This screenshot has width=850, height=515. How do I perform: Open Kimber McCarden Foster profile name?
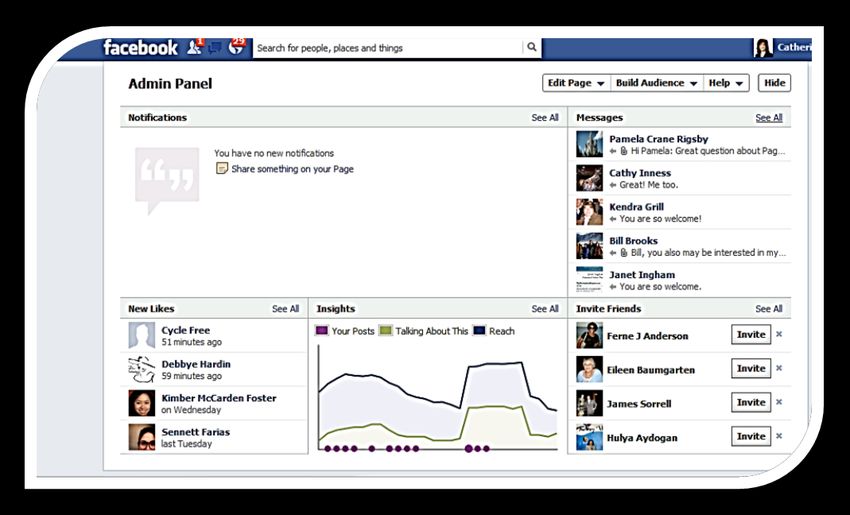(219, 398)
